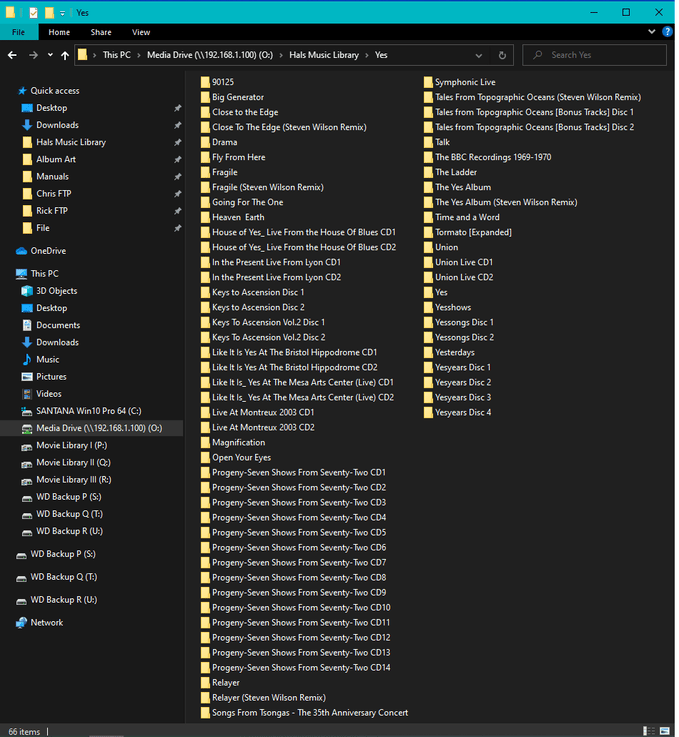Select Union Live CD1 folder
679x737 pixels.
click(464, 262)
